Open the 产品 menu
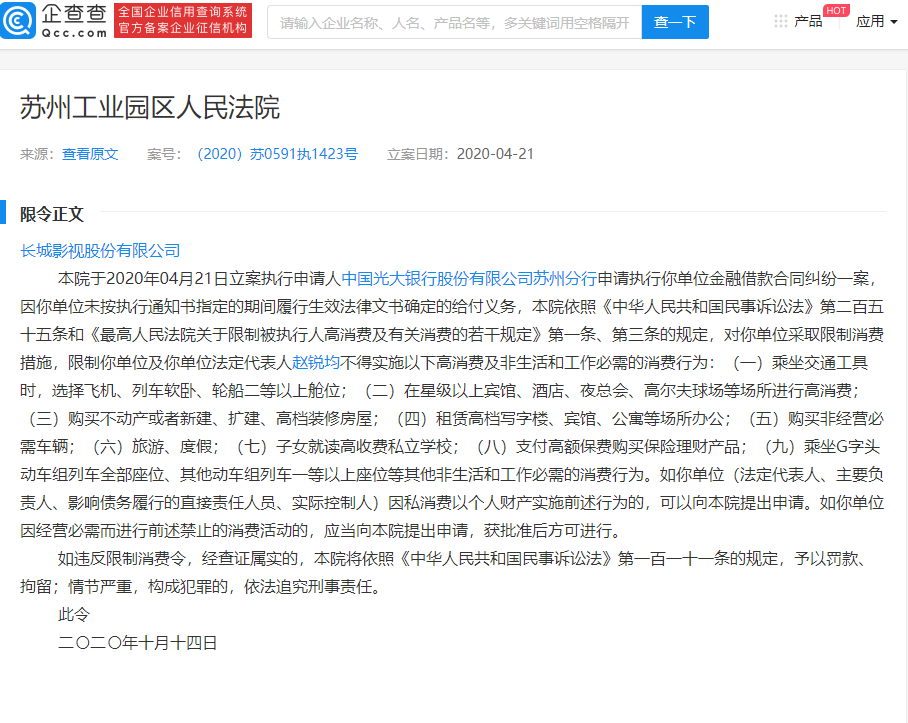The height and width of the screenshot is (723, 908). click(x=808, y=21)
